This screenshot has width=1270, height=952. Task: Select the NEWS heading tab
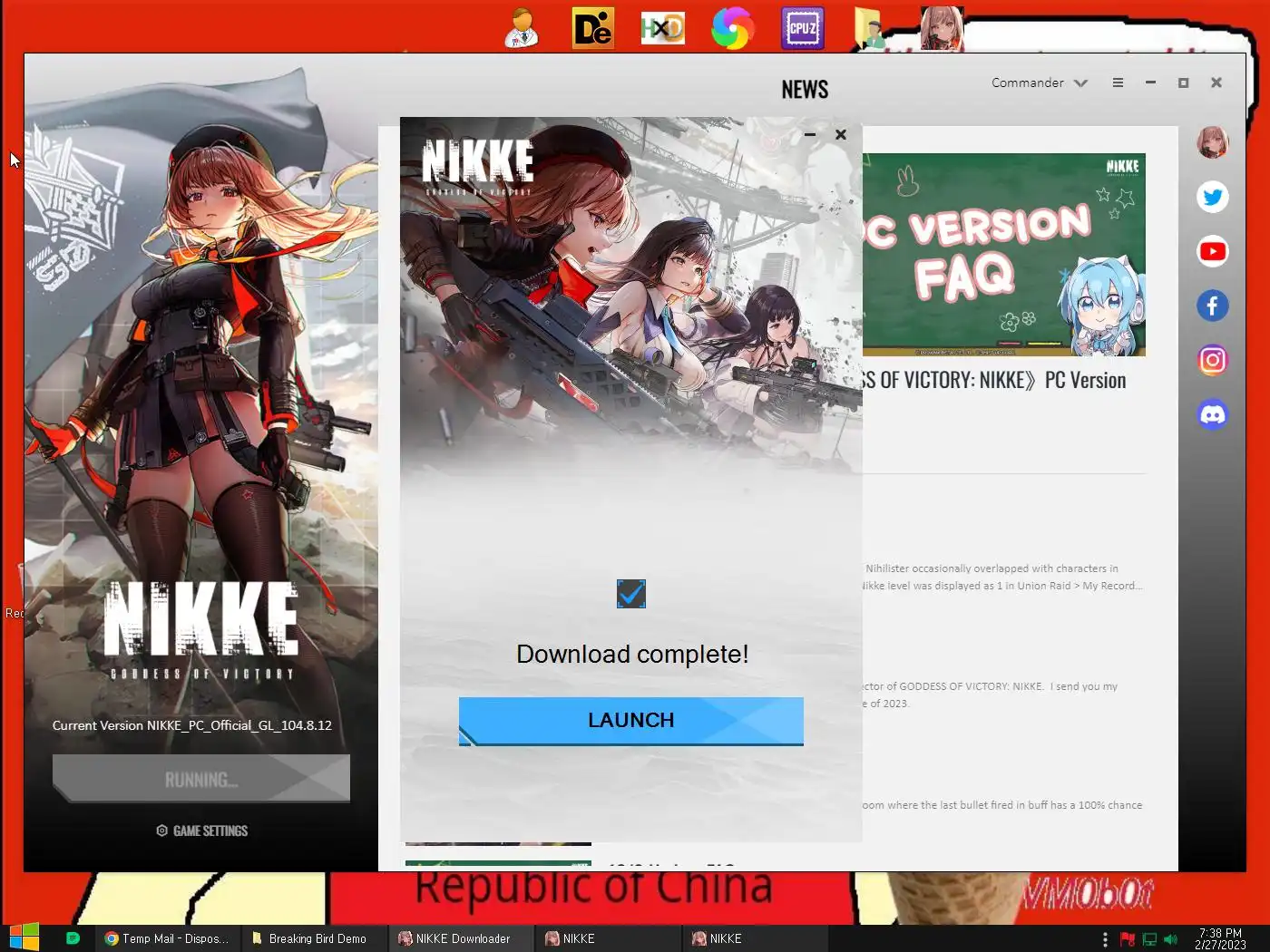coord(805,89)
